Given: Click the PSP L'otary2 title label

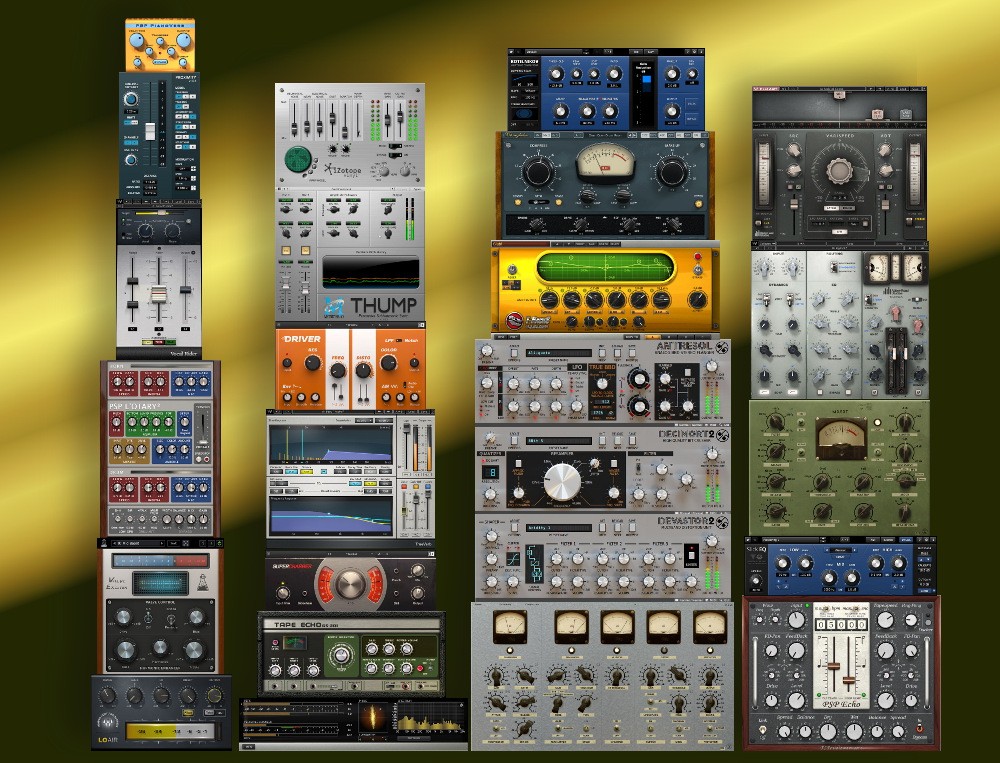Looking at the screenshot, I should (135, 405).
